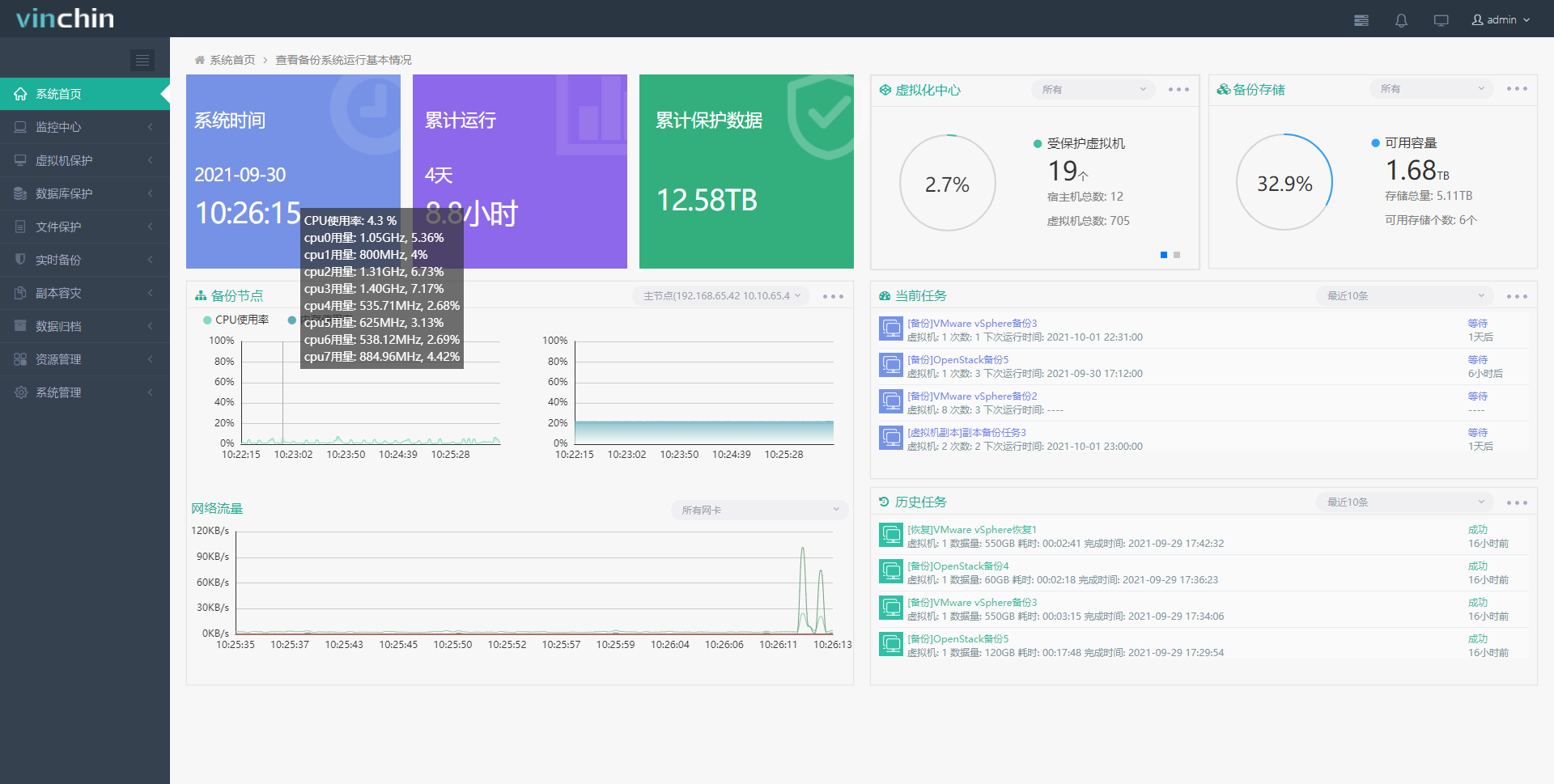Go to 系统首页 in the sidebar
The height and width of the screenshot is (784, 1554).
[85, 94]
